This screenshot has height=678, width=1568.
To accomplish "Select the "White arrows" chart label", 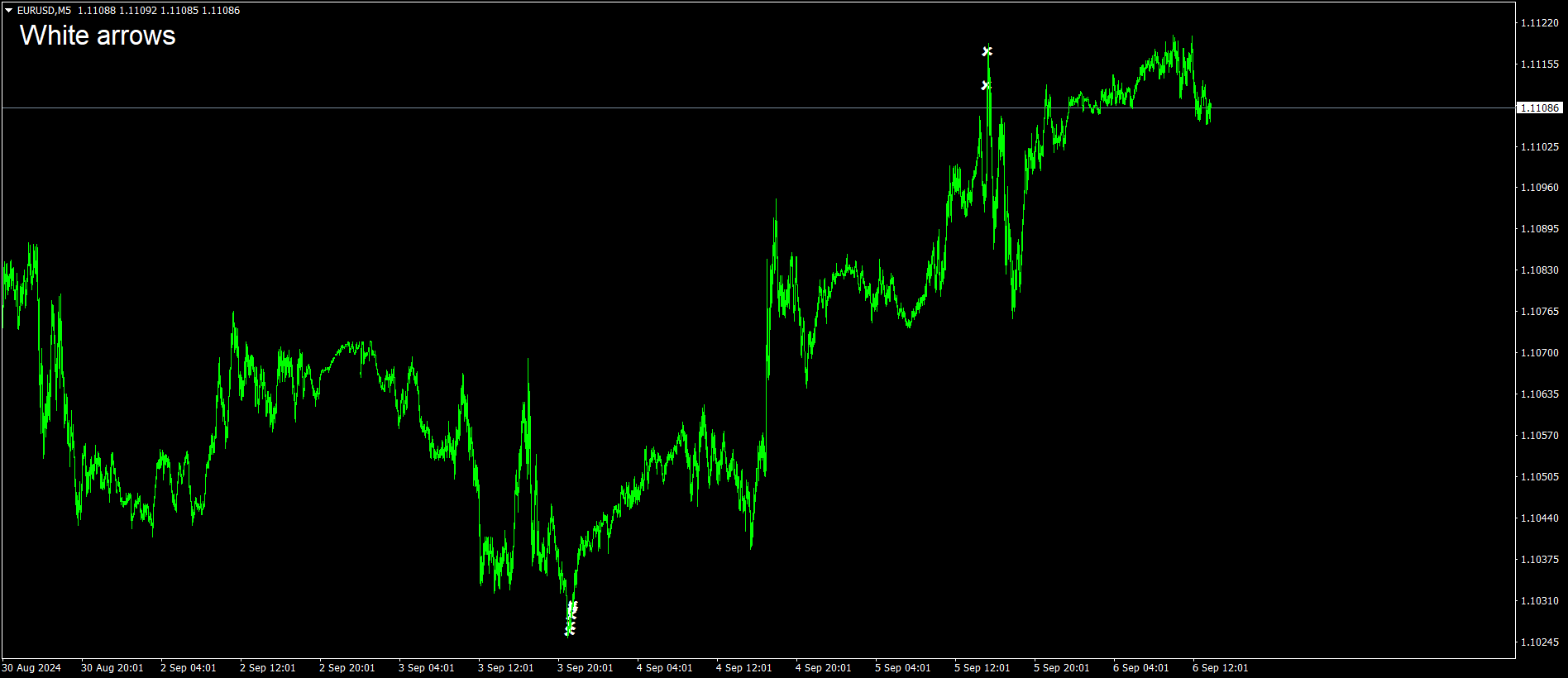I will point(98,36).
